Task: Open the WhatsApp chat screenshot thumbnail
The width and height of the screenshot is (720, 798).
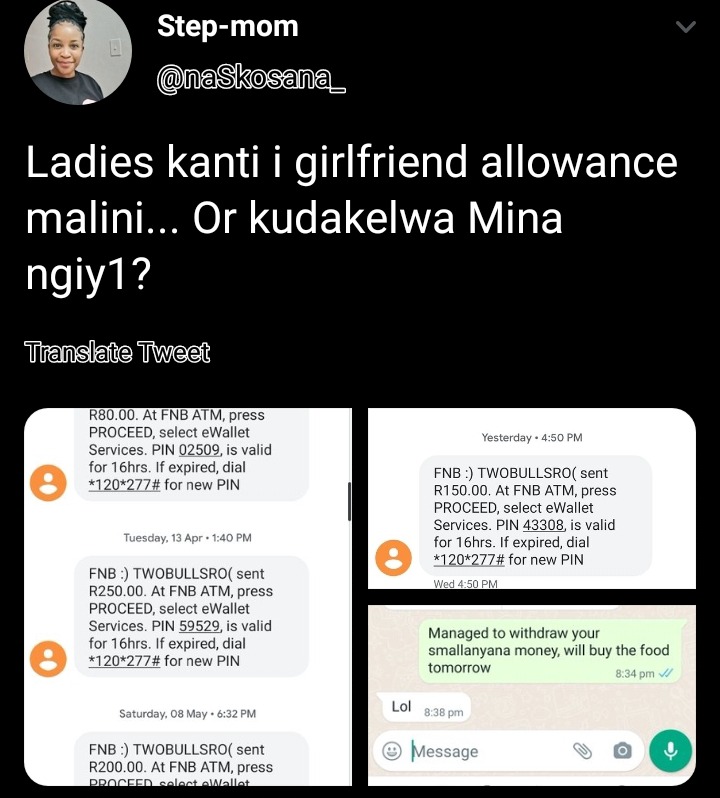Action: coord(532,695)
